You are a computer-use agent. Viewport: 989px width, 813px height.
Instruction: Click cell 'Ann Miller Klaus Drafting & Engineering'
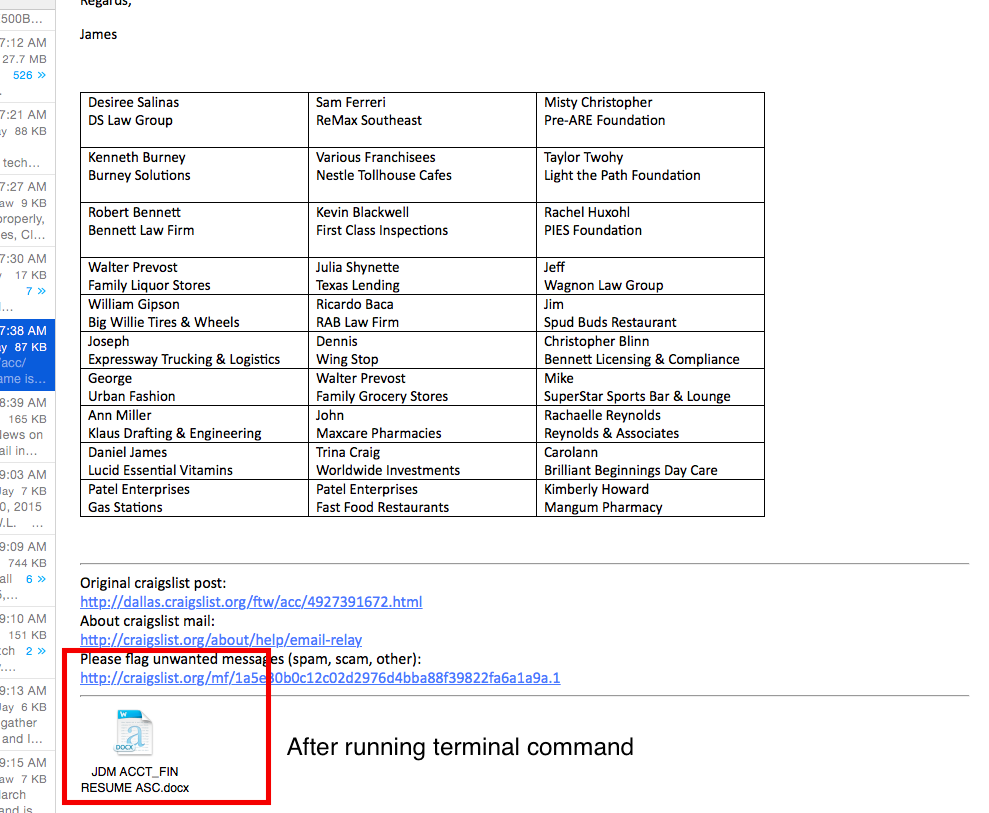pos(194,424)
